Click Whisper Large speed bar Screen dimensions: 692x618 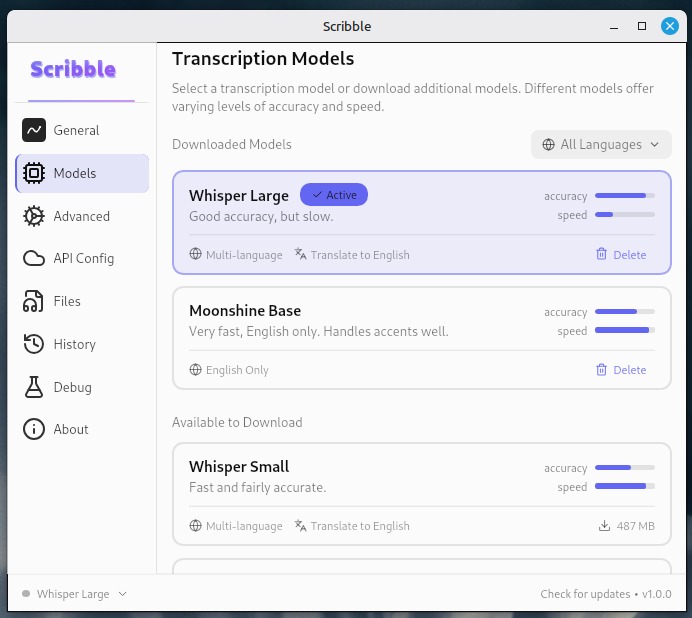pos(625,215)
